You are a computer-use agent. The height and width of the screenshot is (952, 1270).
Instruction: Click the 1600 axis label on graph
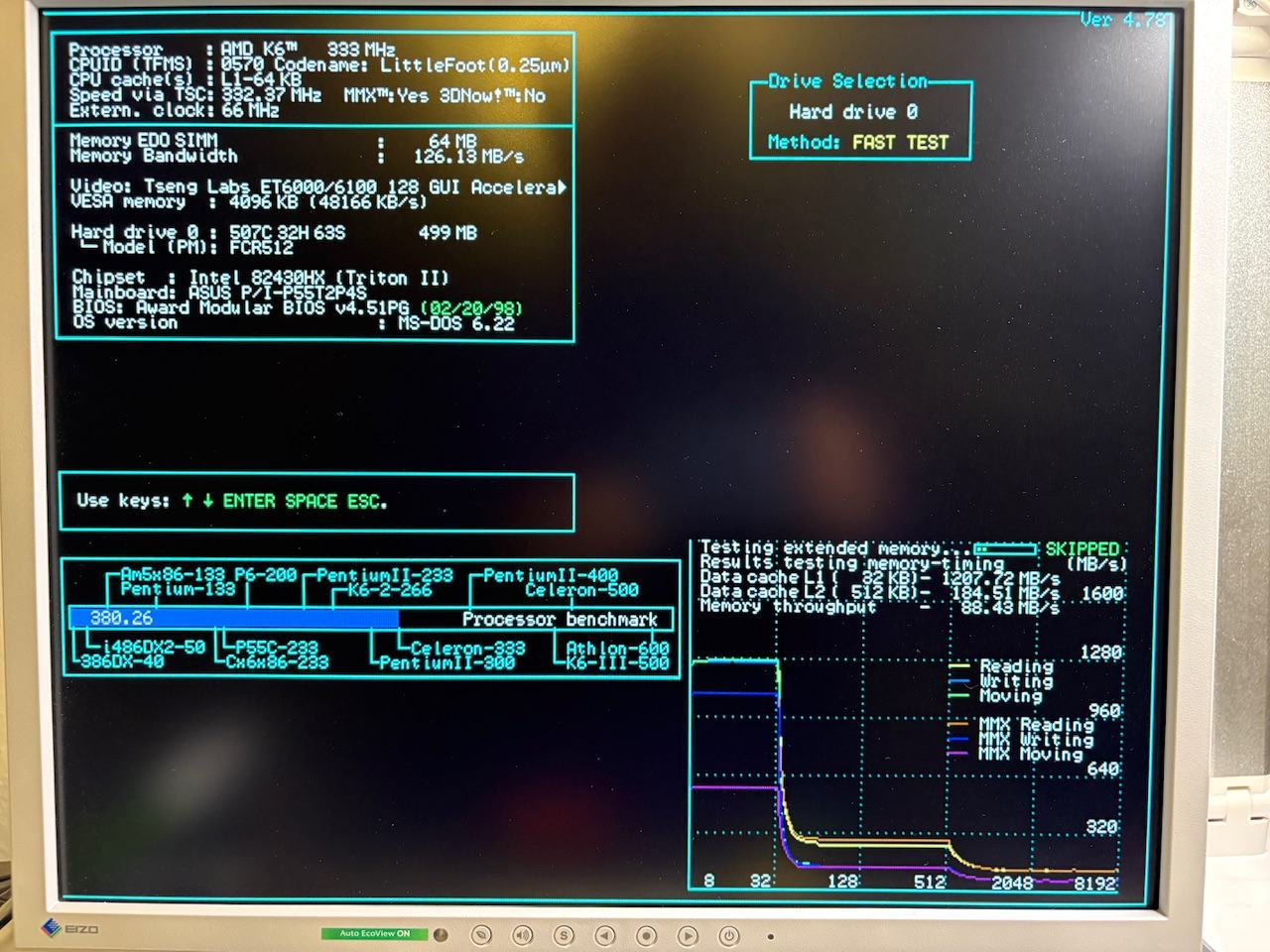(1101, 593)
